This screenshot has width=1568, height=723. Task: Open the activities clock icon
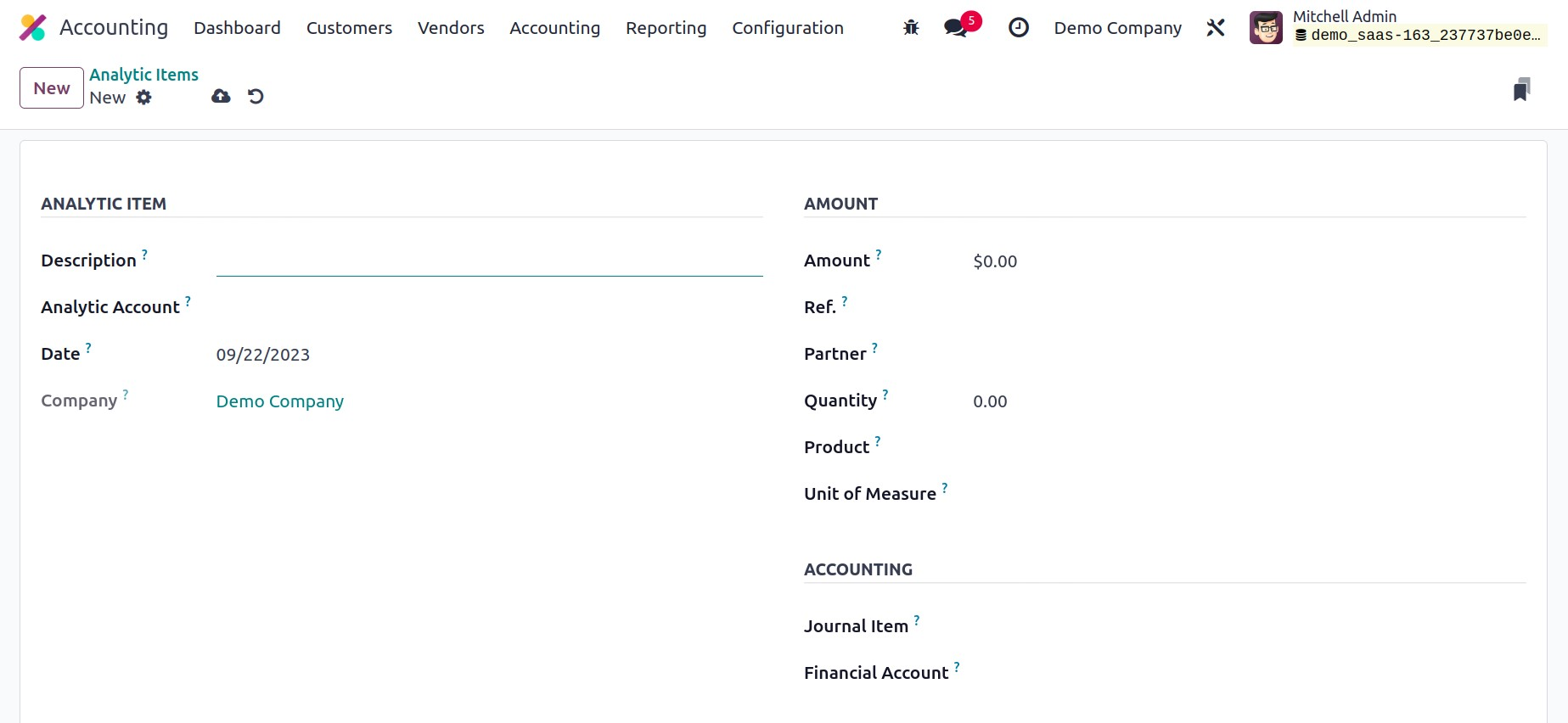[x=1018, y=28]
